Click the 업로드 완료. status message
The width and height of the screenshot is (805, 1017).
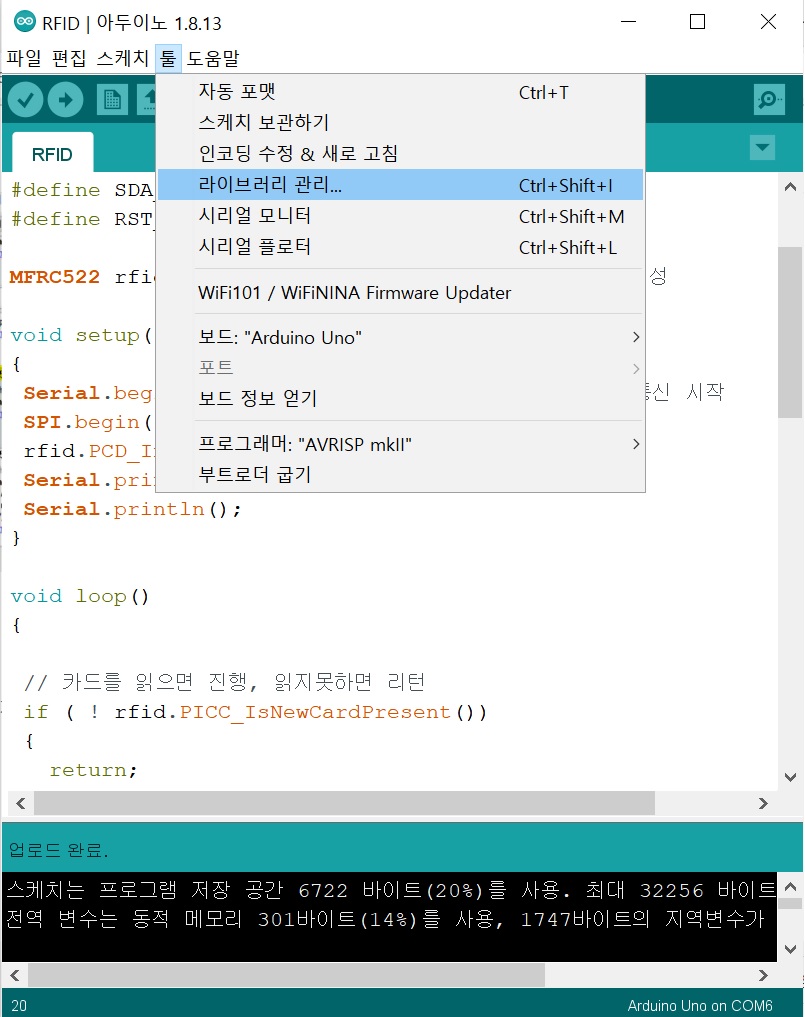[58, 850]
